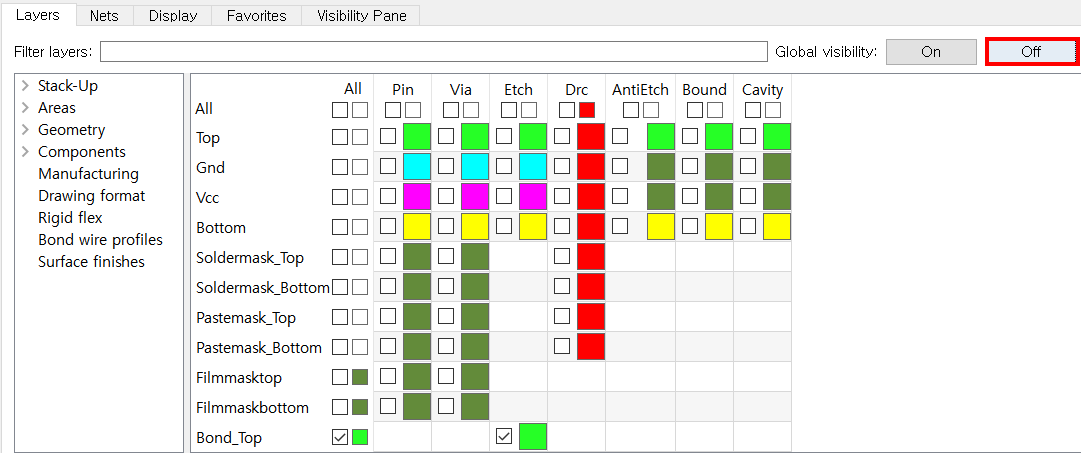Uncheck the Bond_Top Etch checkbox
The height and width of the screenshot is (453, 1081).
coord(504,436)
